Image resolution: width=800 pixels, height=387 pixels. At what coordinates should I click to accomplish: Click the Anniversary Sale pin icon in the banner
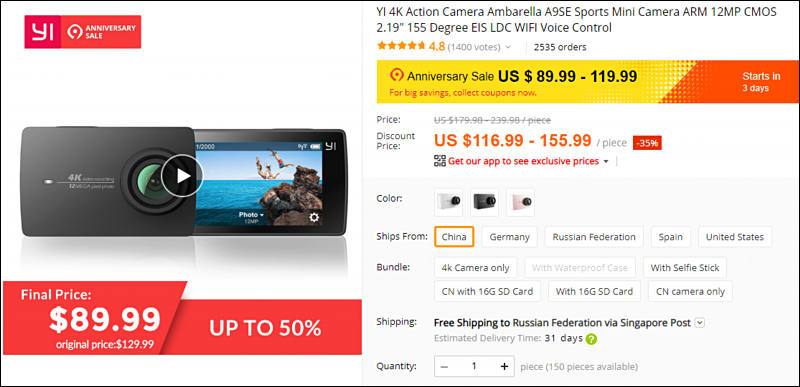point(396,76)
